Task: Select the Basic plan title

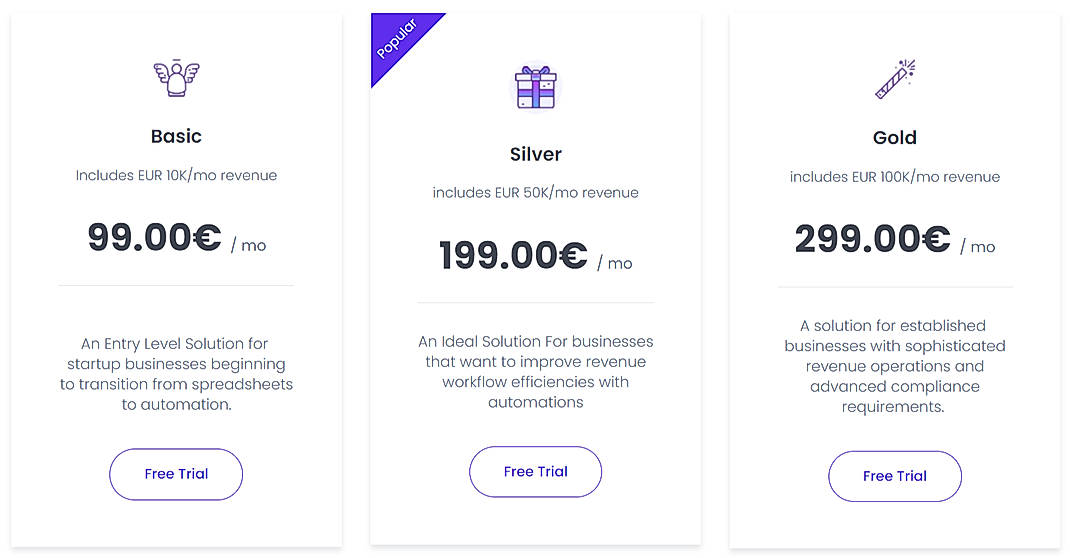Action: tap(176, 137)
